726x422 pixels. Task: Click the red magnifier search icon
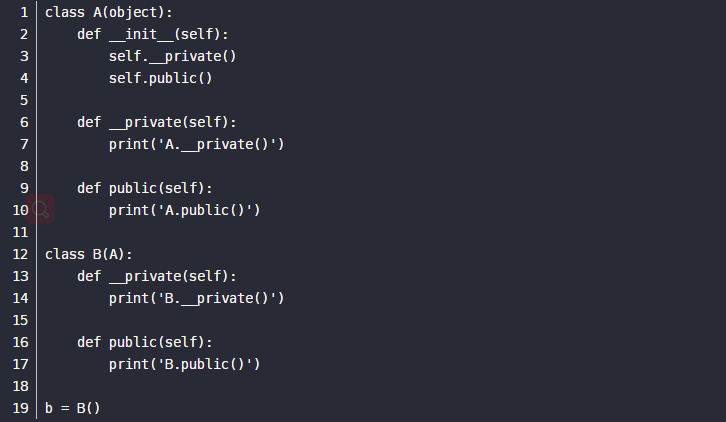click(x=41, y=210)
